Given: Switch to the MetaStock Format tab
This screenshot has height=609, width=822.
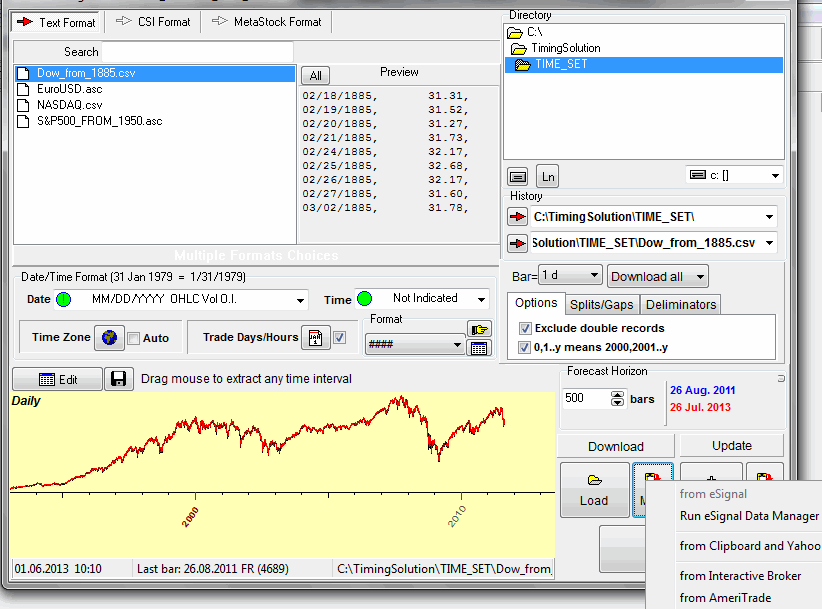Looking at the screenshot, I should coord(267,22).
